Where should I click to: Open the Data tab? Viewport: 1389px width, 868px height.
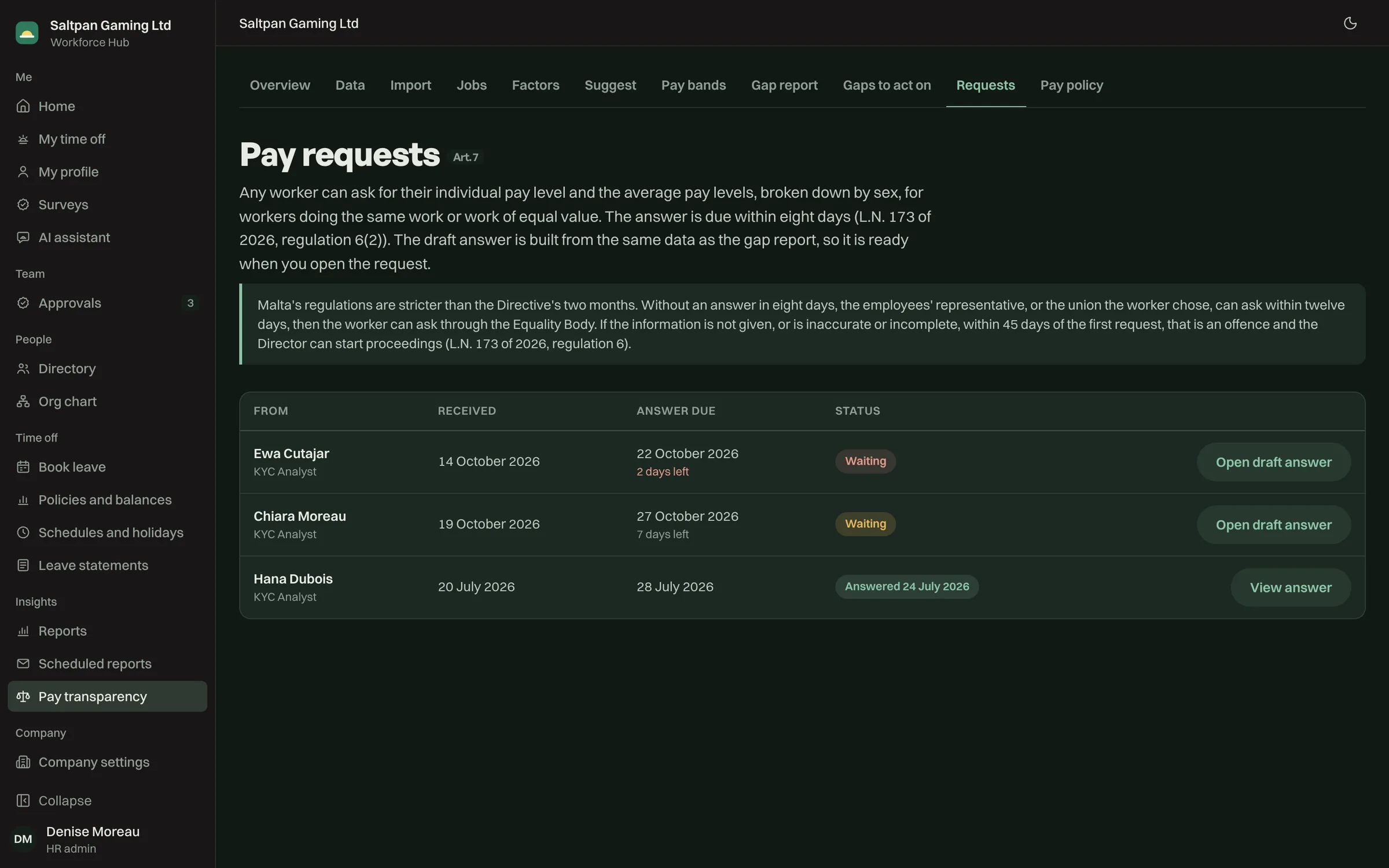pos(350,85)
